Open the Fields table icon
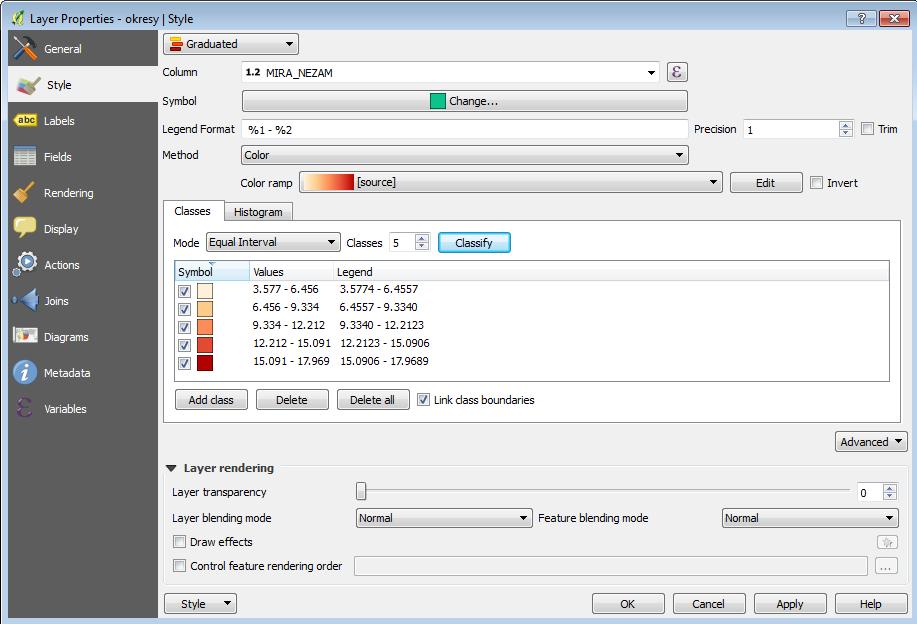The height and width of the screenshot is (624, 917). coord(25,157)
